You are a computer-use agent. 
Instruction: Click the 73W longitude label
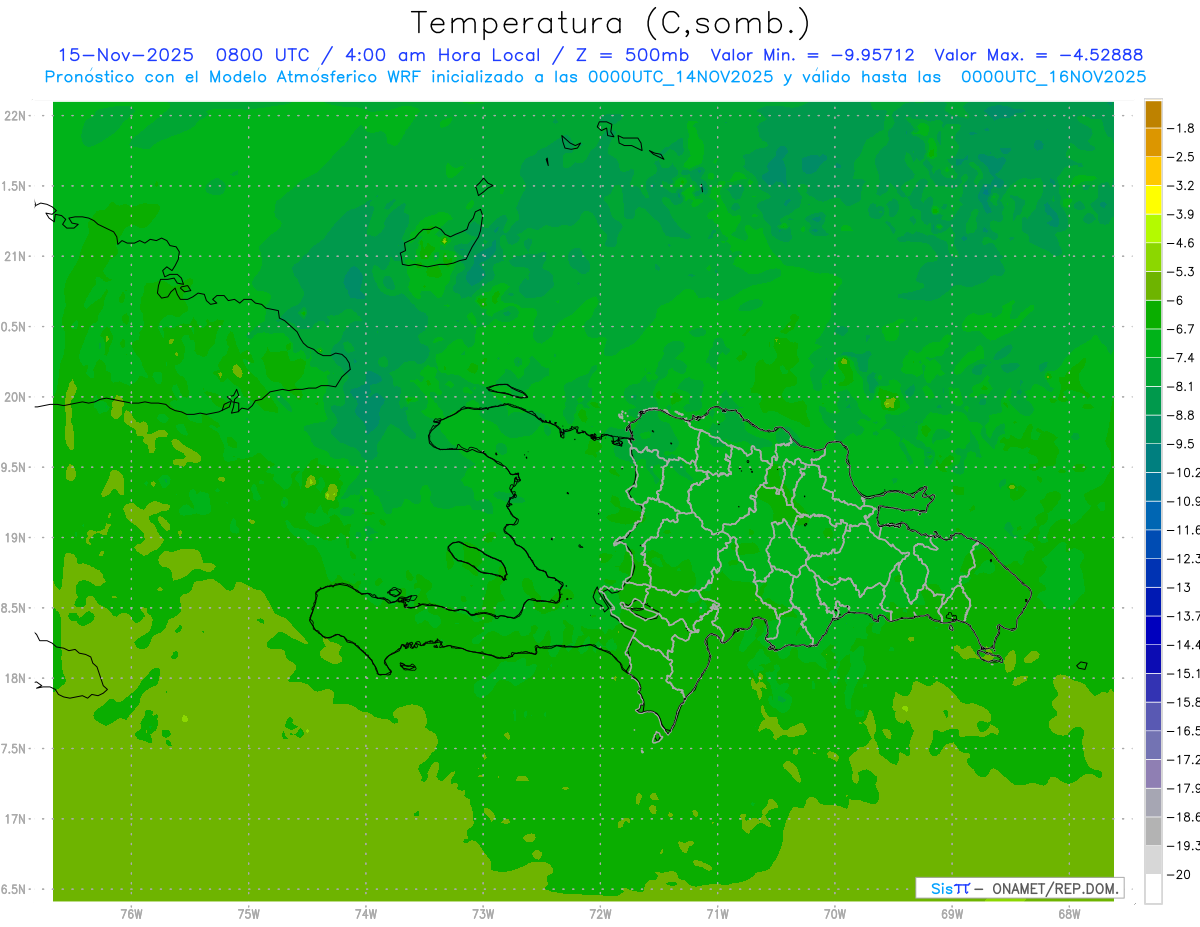(x=483, y=913)
